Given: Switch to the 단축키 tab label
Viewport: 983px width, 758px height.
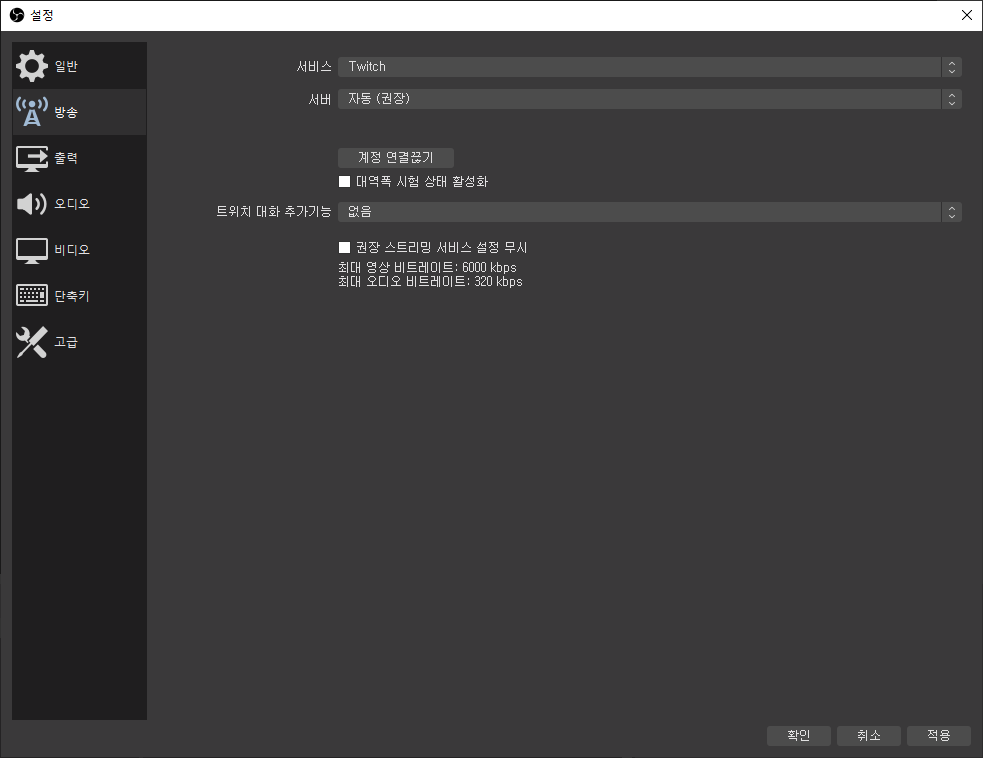Looking at the screenshot, I should click(x=71, y=296).
